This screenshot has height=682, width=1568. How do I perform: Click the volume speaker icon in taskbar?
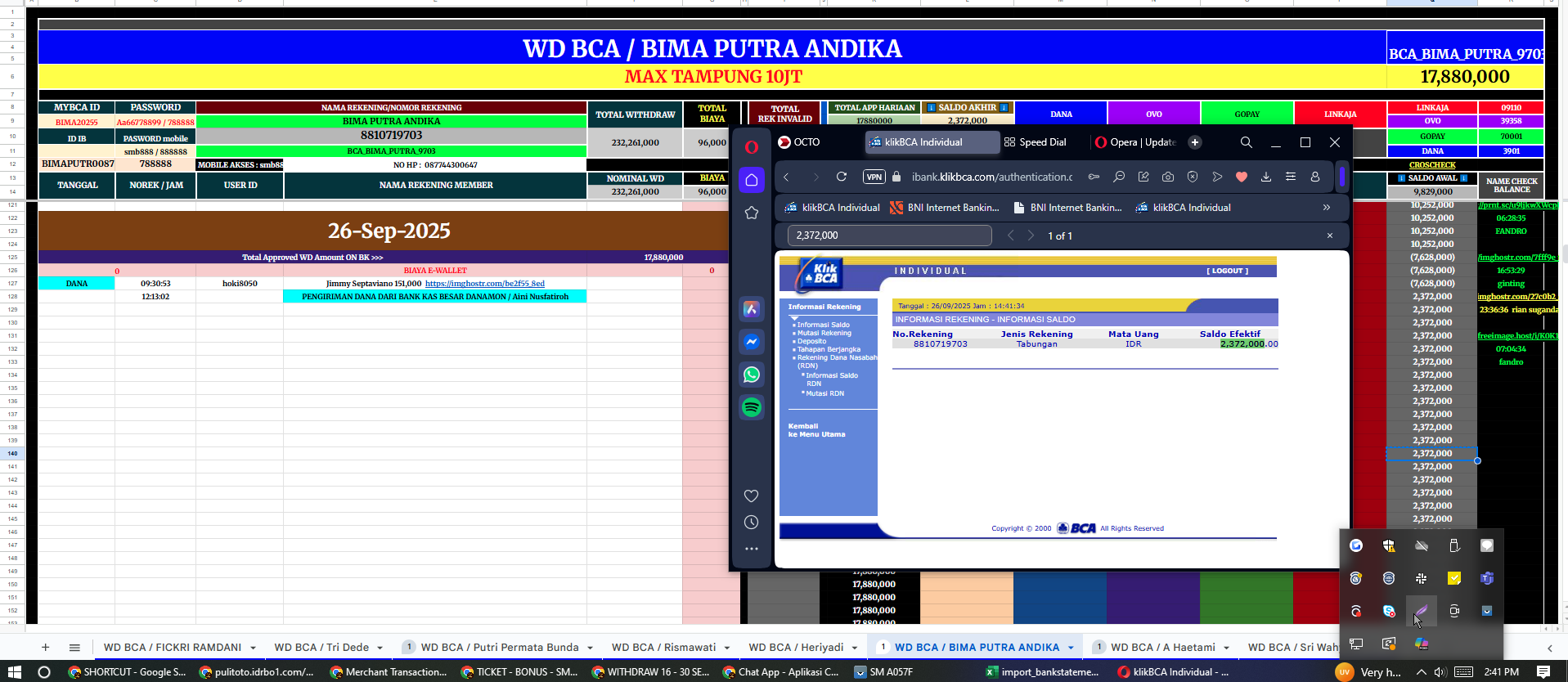tap(1440, 672)
